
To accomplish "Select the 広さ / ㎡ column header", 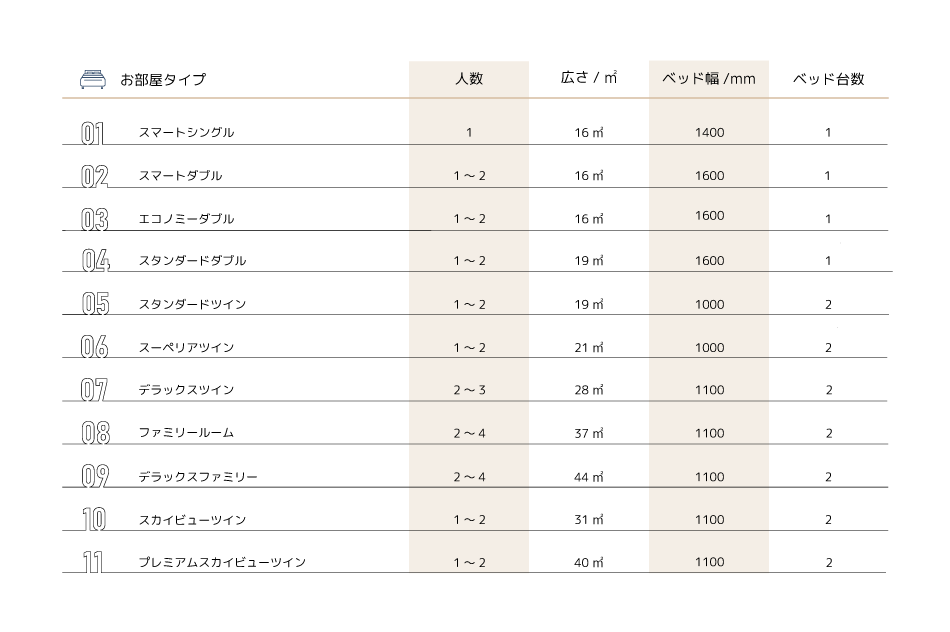I will coord(589,78).
